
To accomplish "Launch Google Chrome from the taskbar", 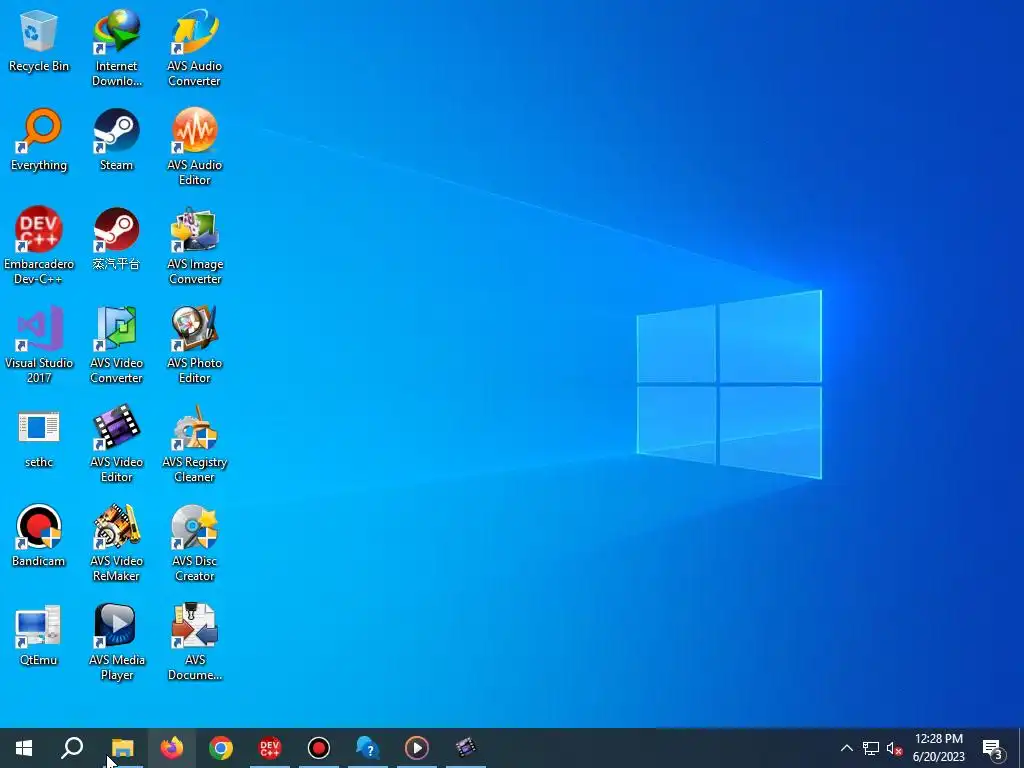I will pos(221,748).
